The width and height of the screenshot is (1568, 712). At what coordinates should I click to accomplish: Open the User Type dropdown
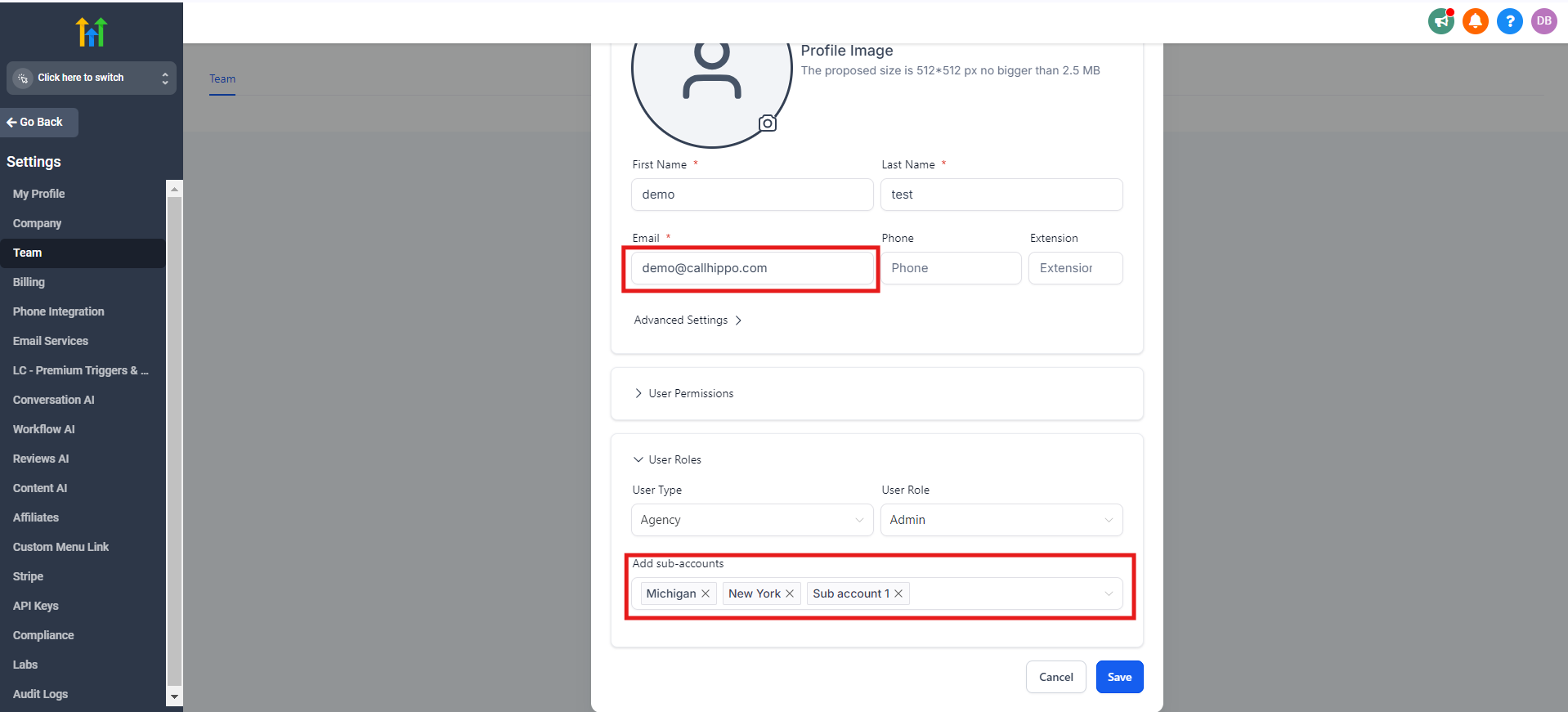point(752,520)
